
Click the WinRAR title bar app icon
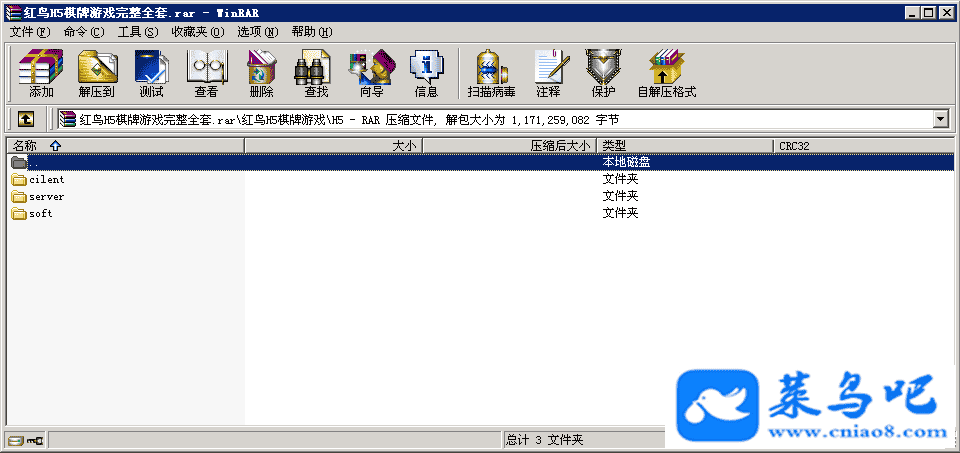[x=12, y=13]
